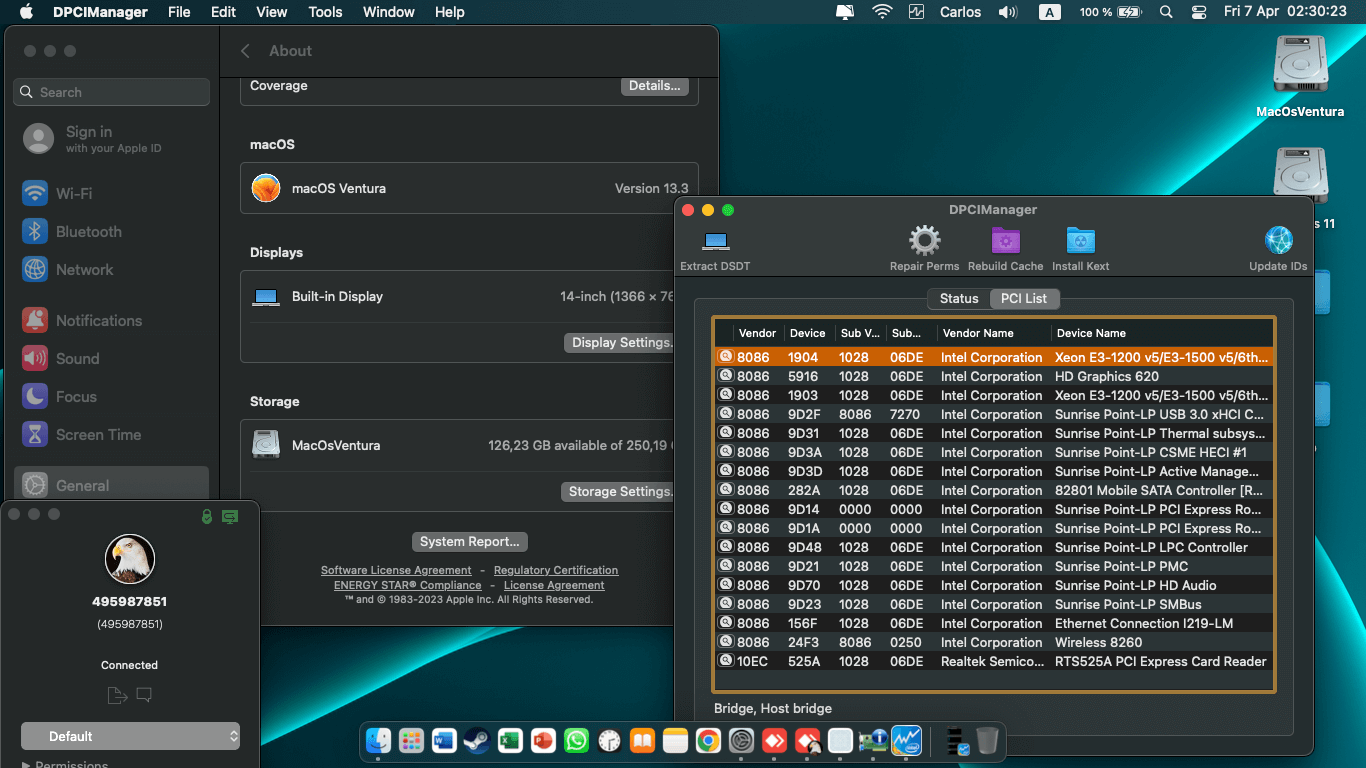Image resolution: width=1366 pixels, height=768 pixels.
Task: Click the Update IDs globe icon
Action: (x=1278, y=249)
